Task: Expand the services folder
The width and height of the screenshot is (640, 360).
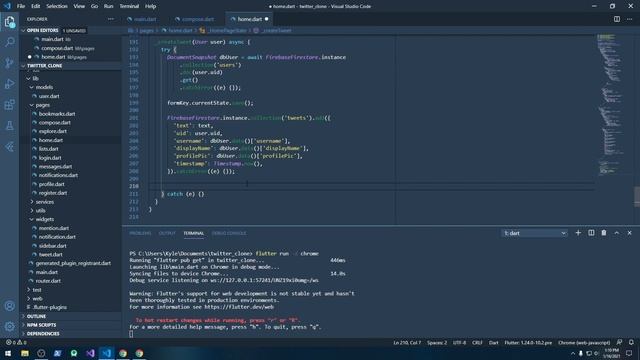Action: [x=44, y=202]
